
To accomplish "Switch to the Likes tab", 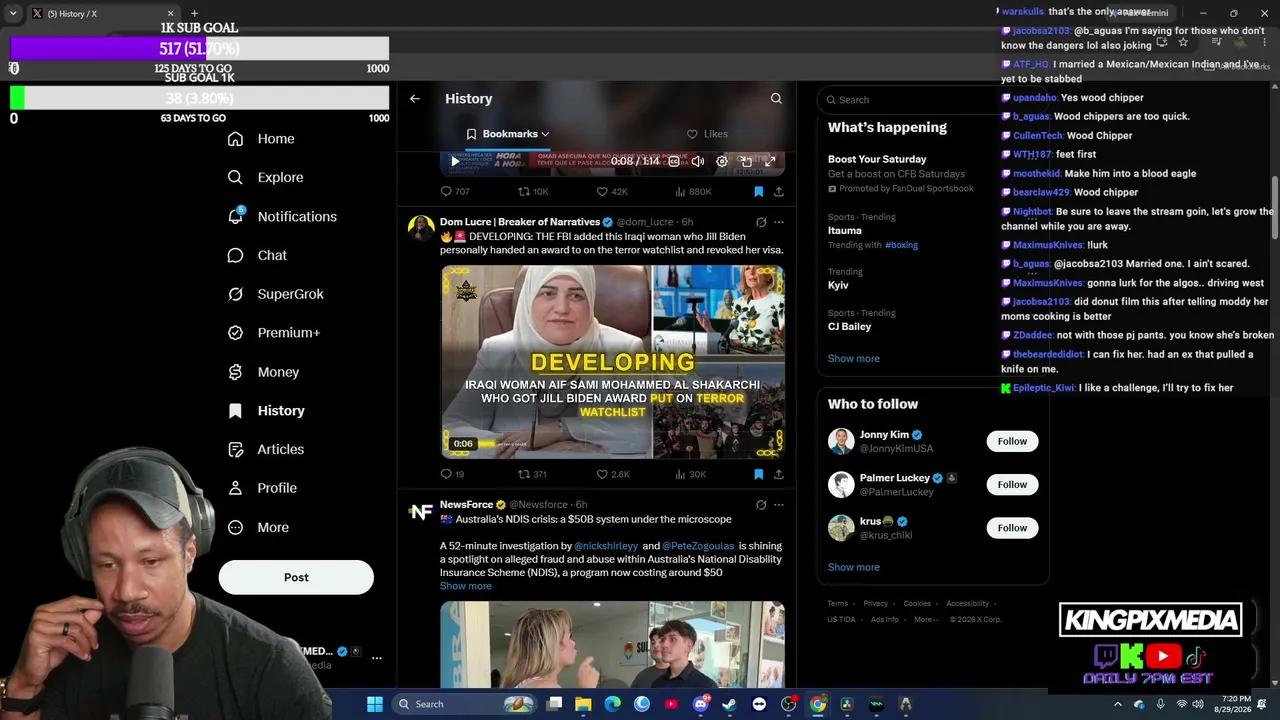I will click(707, 134).
